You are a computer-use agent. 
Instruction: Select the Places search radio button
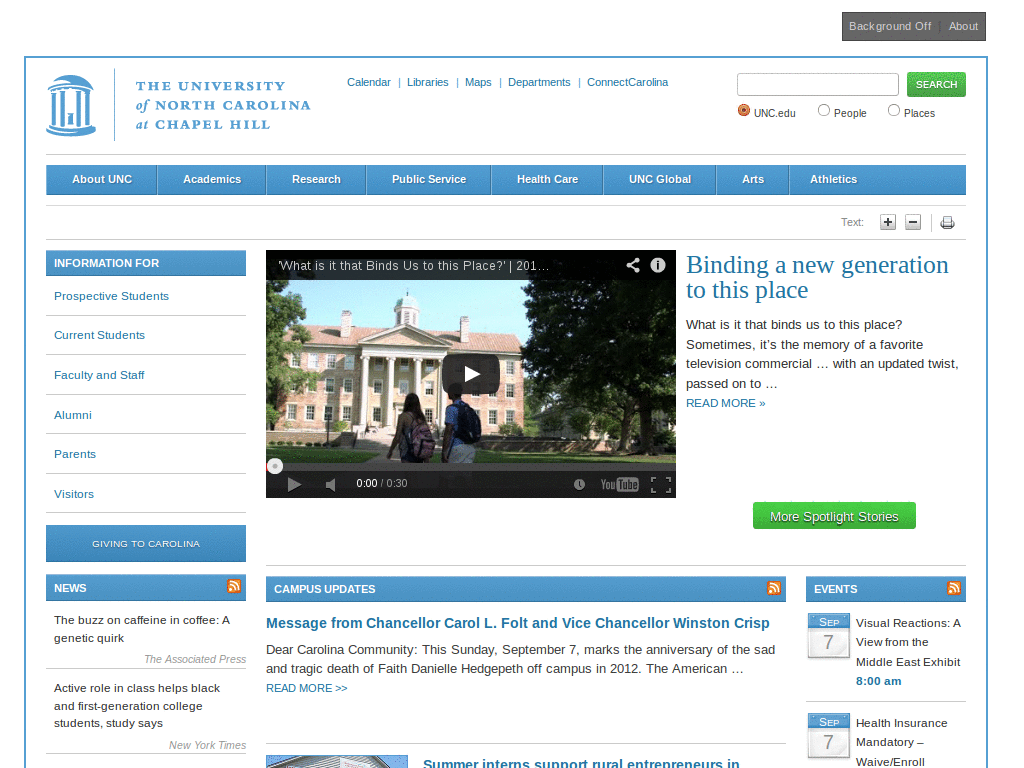(x=893, y=110)
